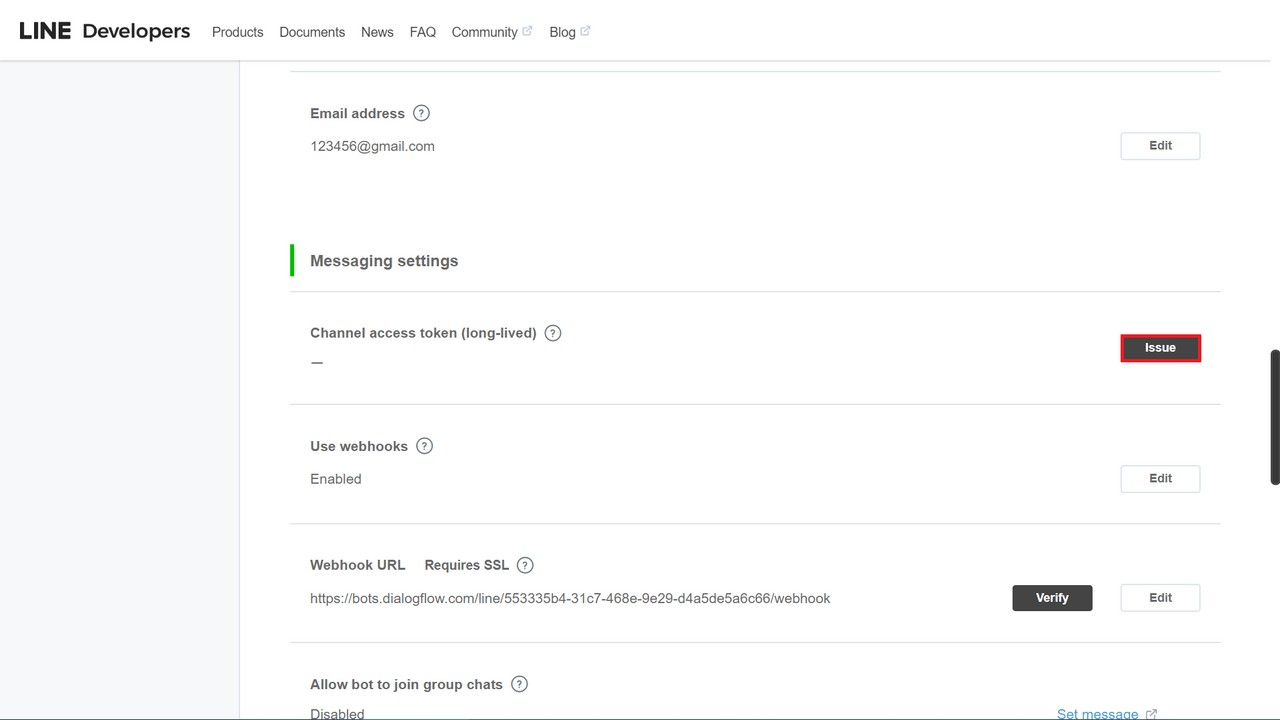Open help icon beside Channel access token
The height and width of the screenshot is (720, 1280).
pyautogui.click(x=553, y=333)
